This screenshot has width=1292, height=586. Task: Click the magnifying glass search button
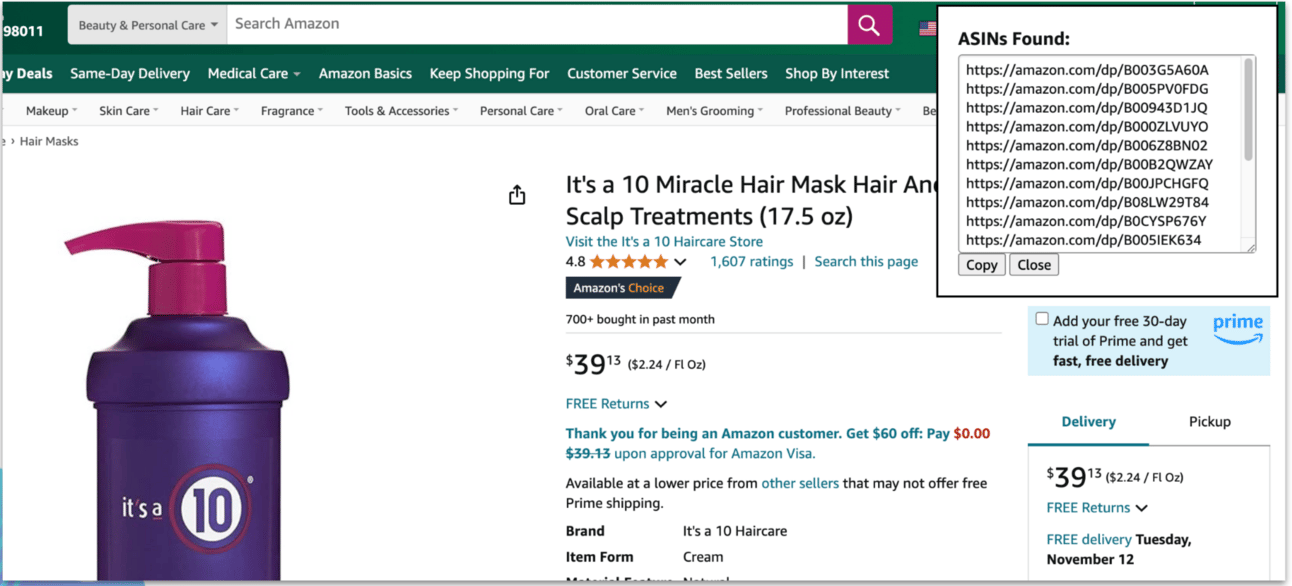(869, 25)
